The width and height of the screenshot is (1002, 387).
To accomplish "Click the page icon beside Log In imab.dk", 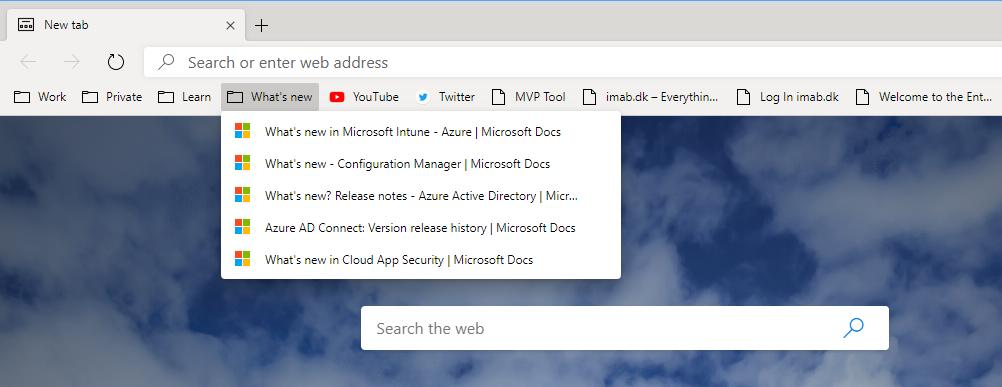I will pyautogui.click(x=743, y=97).
